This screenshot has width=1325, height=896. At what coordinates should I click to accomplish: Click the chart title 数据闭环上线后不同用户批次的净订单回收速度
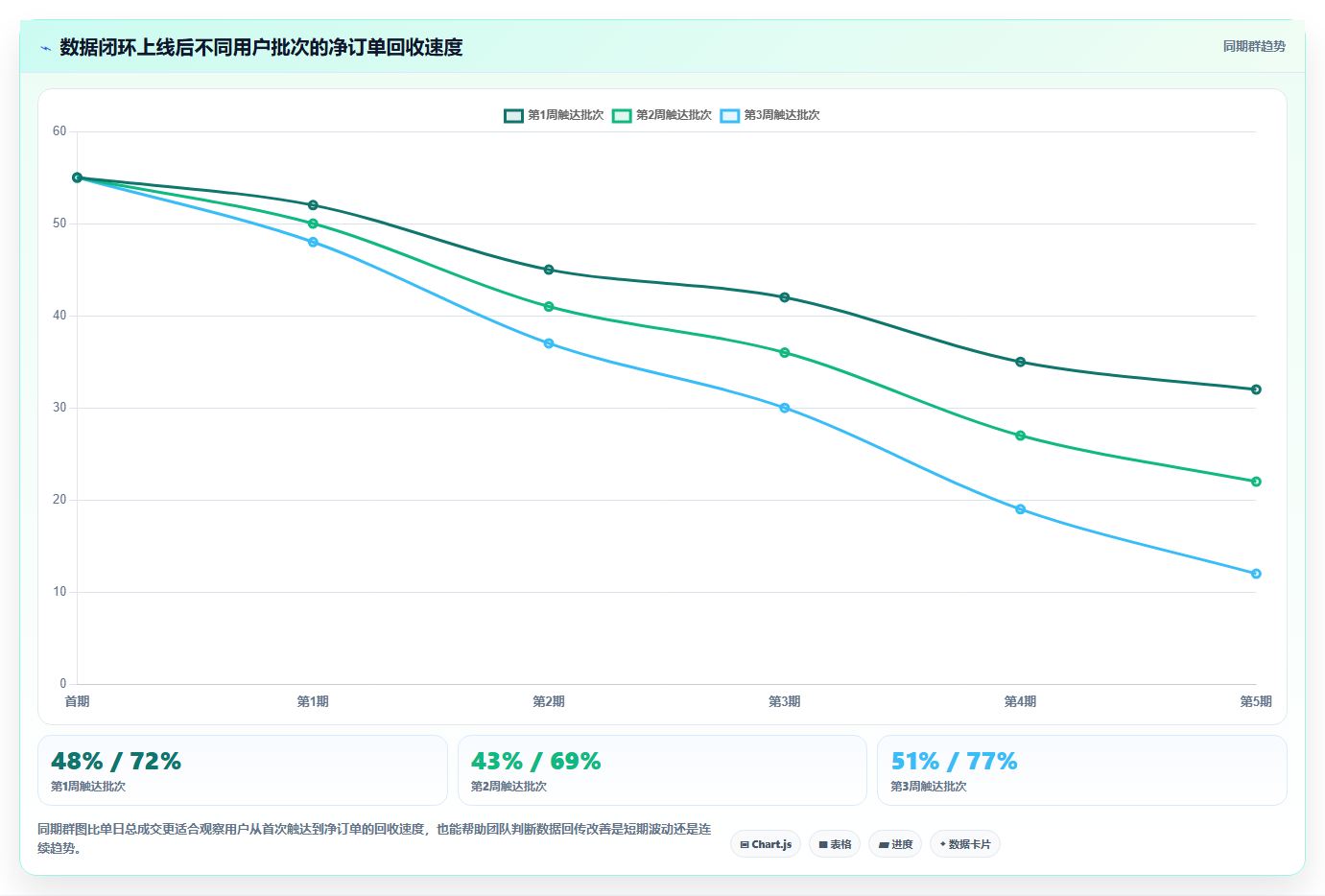(x=261, y=47)
